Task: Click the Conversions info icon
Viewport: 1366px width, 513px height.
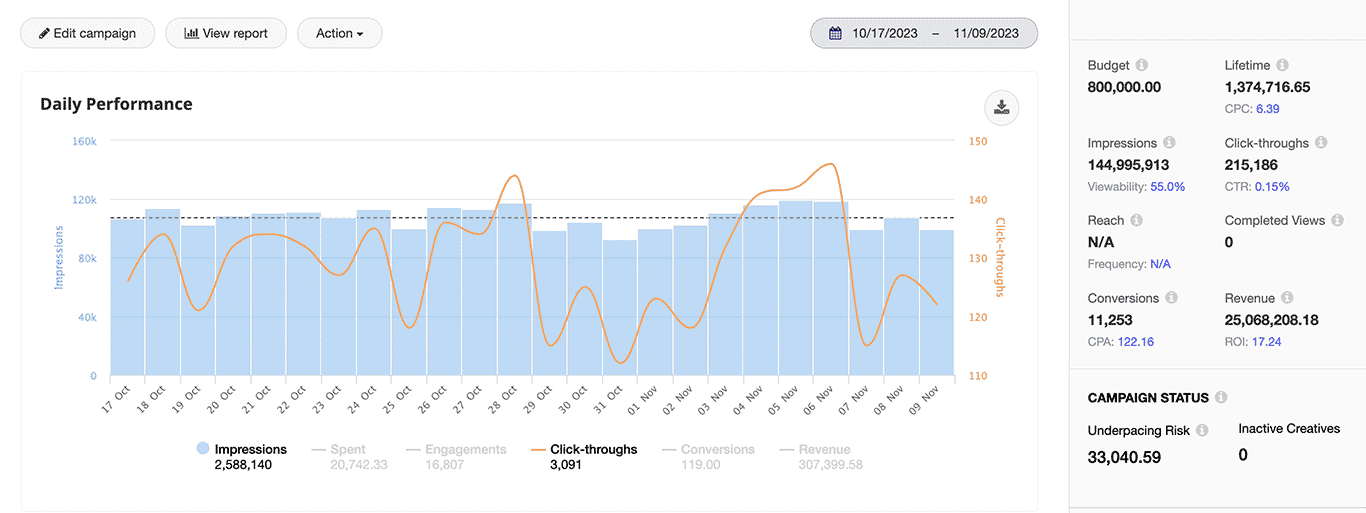Action: pos(1171,298)
